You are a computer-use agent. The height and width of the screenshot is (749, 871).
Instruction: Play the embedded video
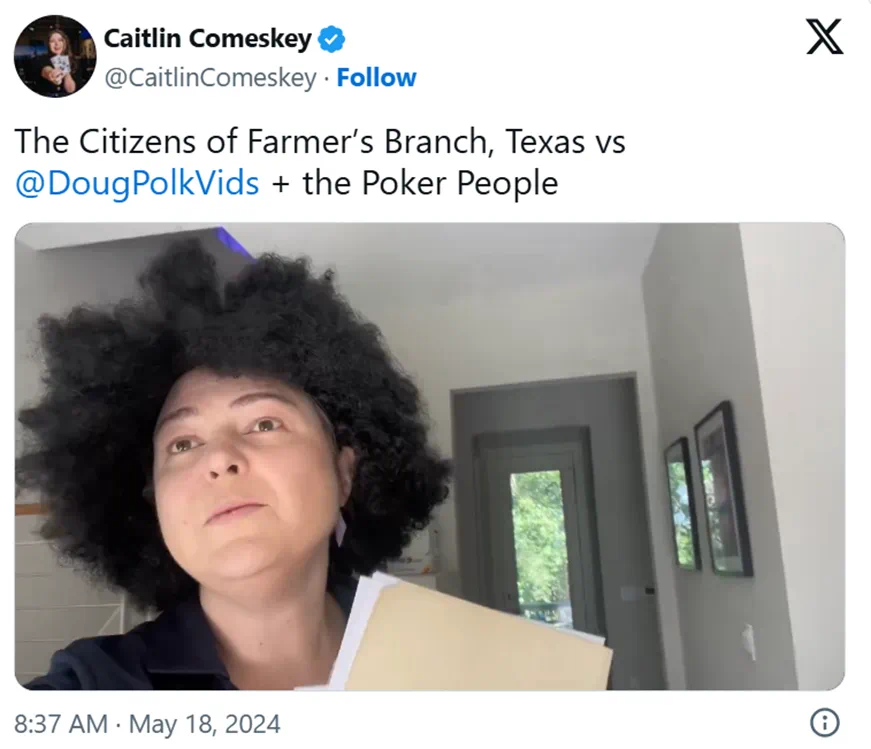pyautogui.click(x=429, y=456)
